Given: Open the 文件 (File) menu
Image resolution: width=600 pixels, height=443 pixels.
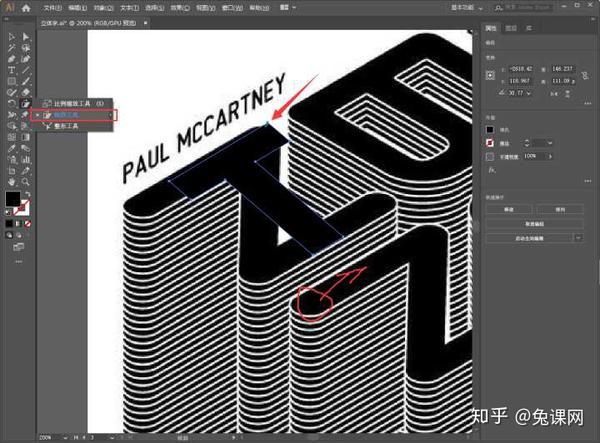Looking at the screenshot, I should pyautogui.click(x=52, y=8).
